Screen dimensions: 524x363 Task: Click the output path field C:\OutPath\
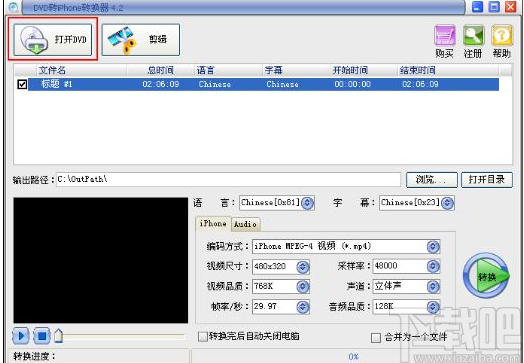(x=228, y=179)
